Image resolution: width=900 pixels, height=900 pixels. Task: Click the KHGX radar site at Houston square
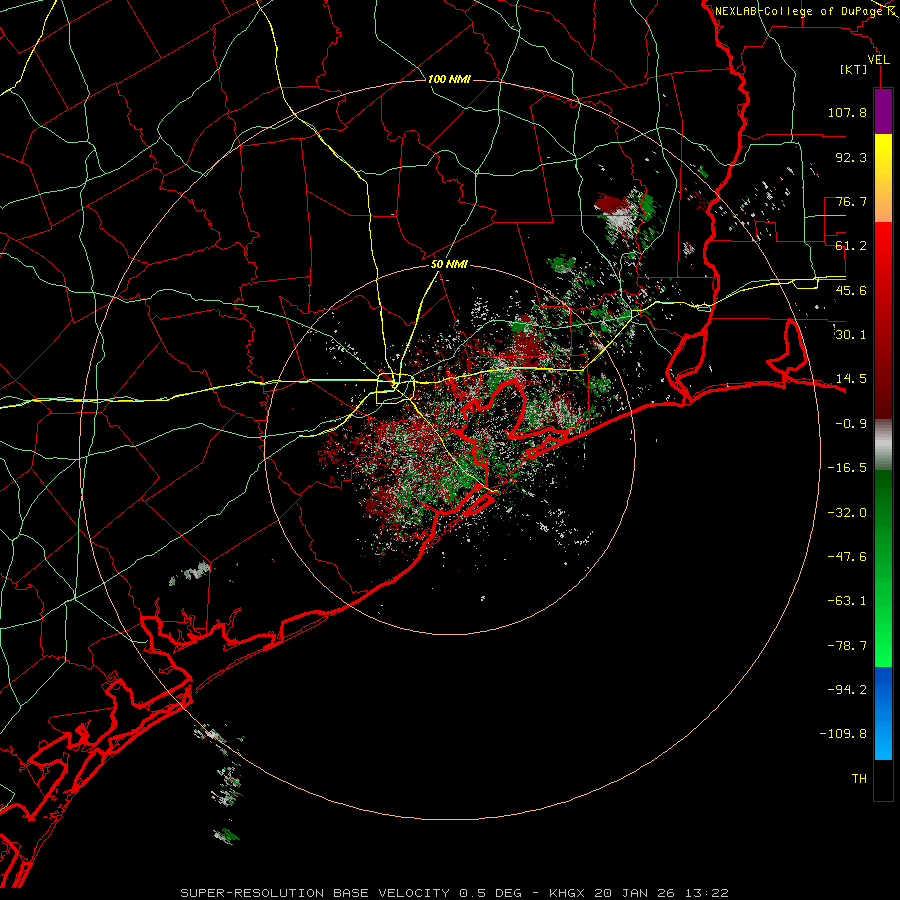click(x=395, y=389)
